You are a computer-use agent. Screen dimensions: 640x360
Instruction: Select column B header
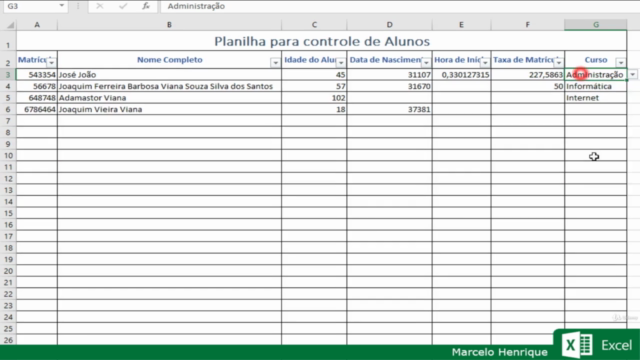pos(169,25)
